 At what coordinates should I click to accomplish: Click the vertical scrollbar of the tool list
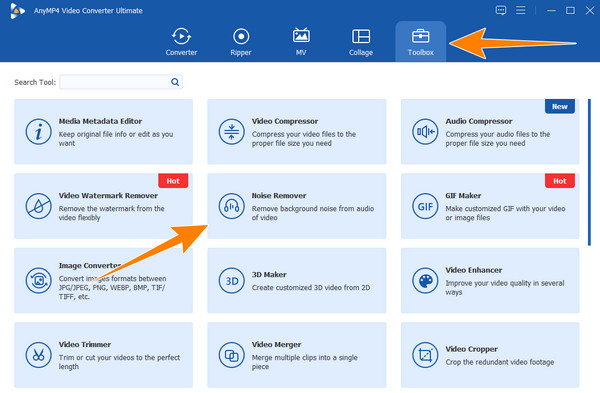pos(589,172)
